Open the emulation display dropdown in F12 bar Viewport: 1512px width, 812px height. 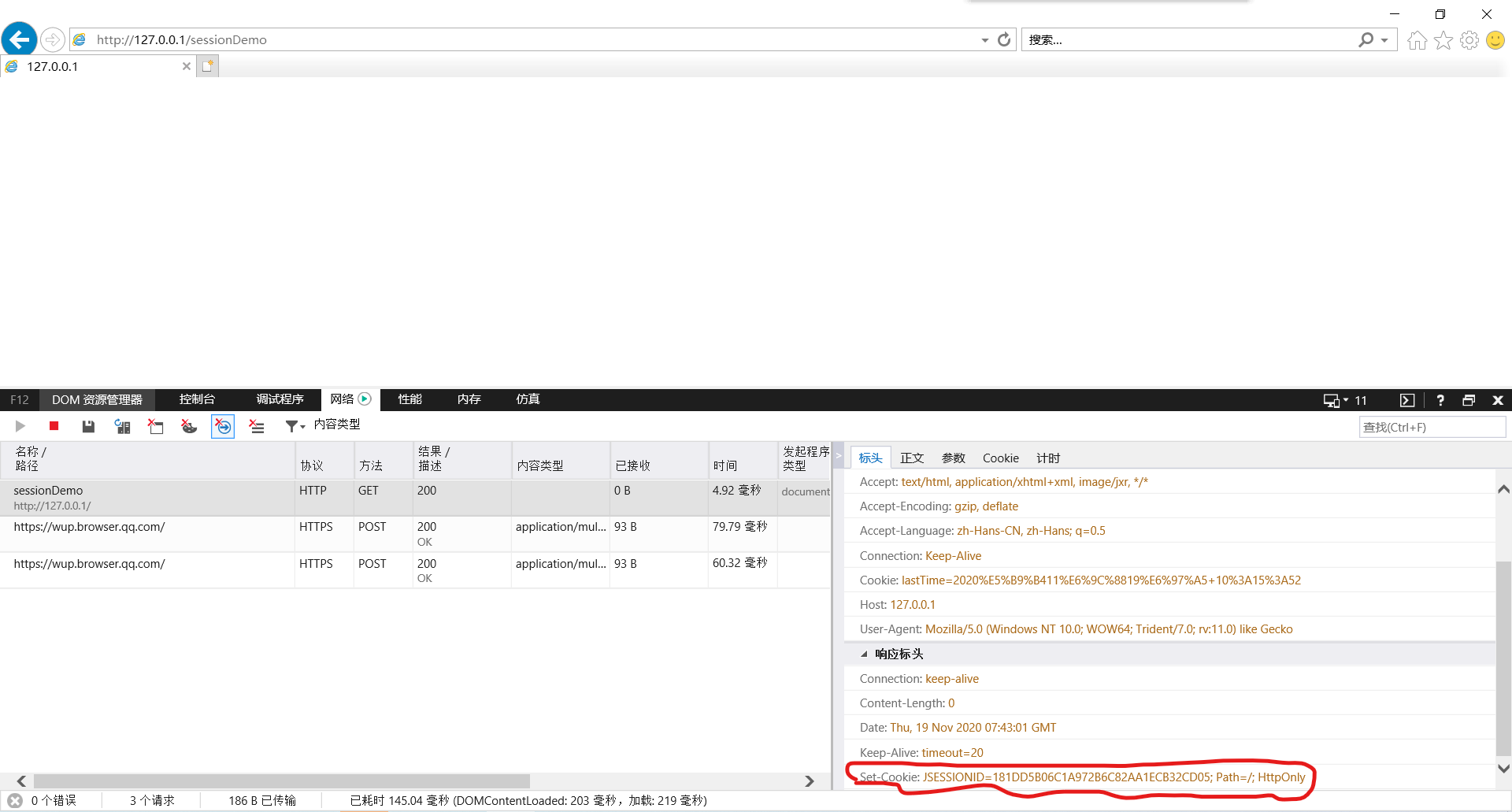1336,400
